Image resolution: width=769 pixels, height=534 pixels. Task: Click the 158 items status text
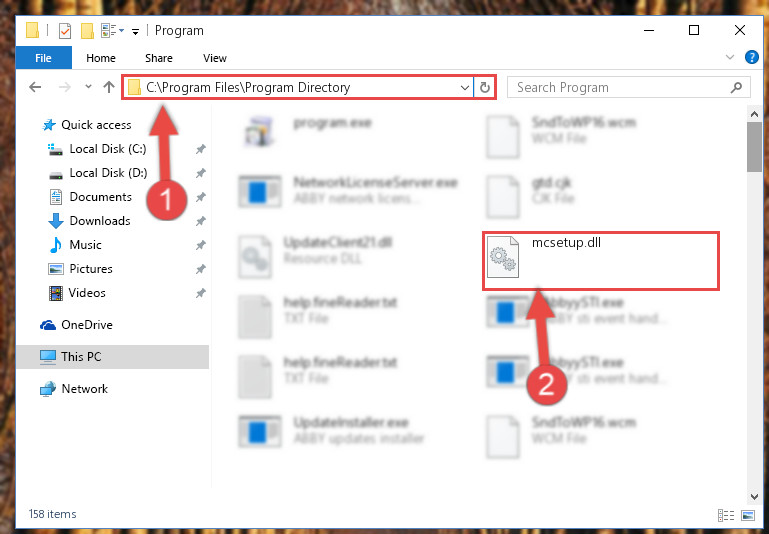coord(52,514)
